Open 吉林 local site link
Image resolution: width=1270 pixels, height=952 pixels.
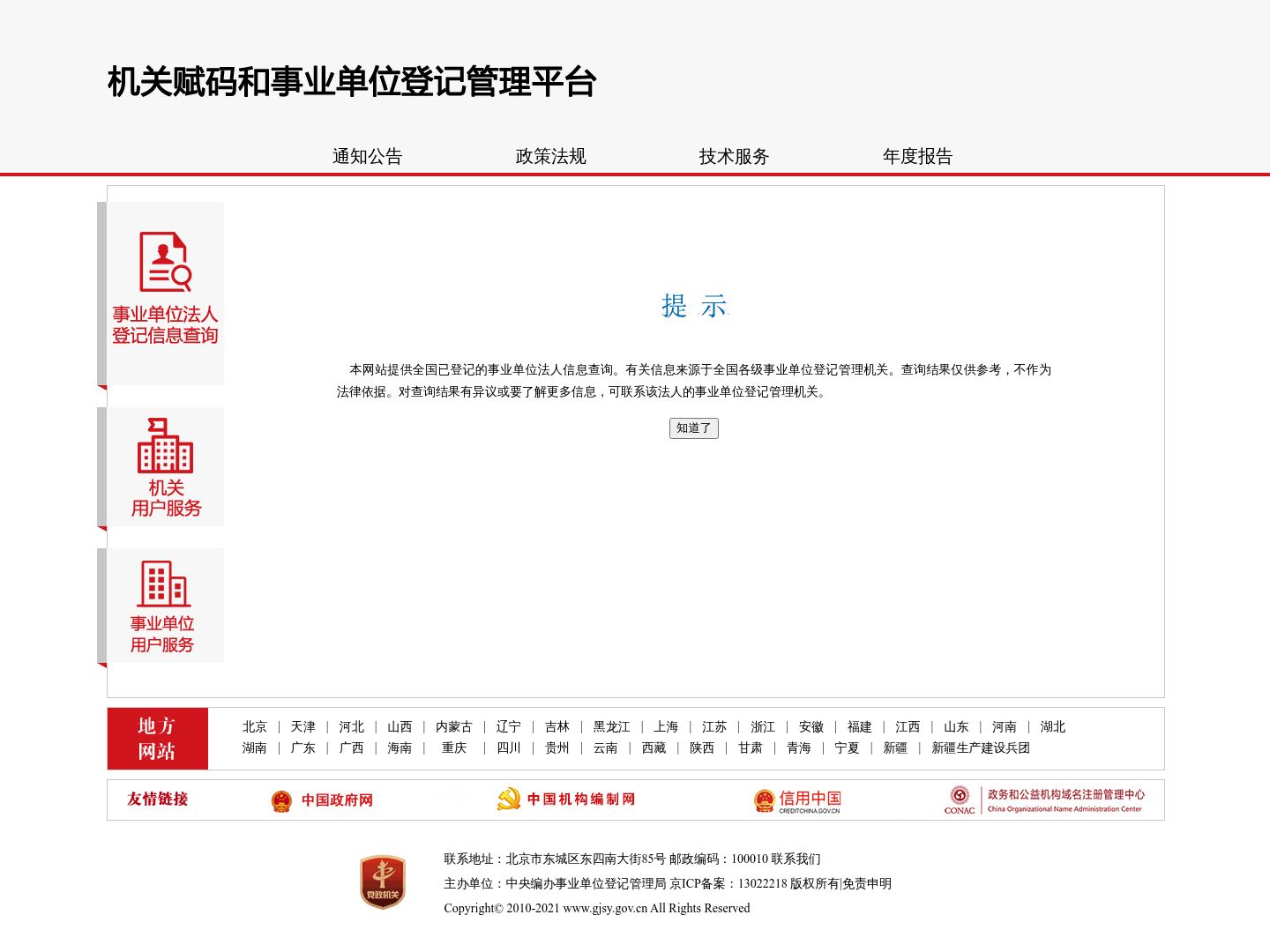coord(557,727)
